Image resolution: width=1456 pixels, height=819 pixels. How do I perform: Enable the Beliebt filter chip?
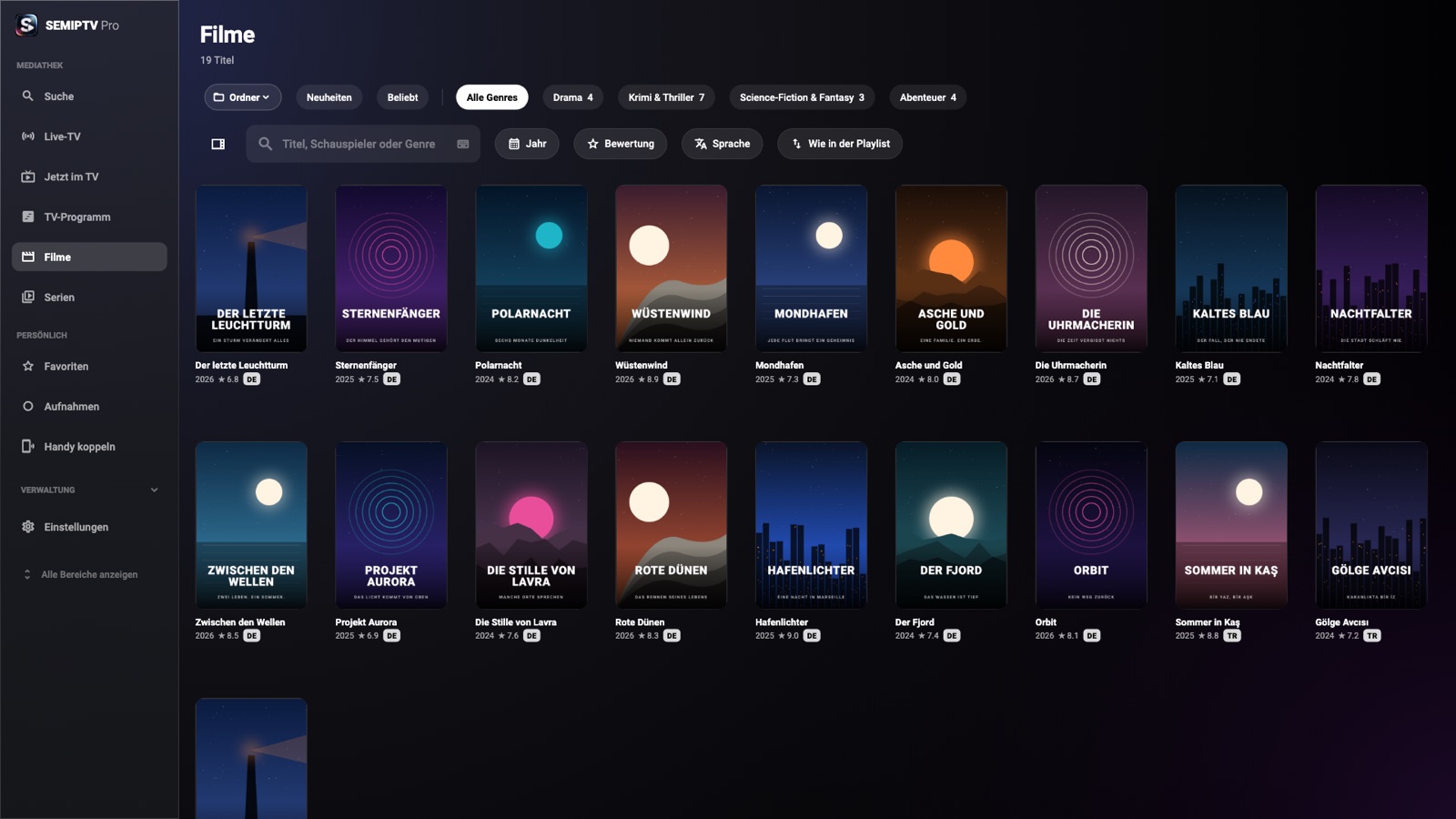point(402,97)
